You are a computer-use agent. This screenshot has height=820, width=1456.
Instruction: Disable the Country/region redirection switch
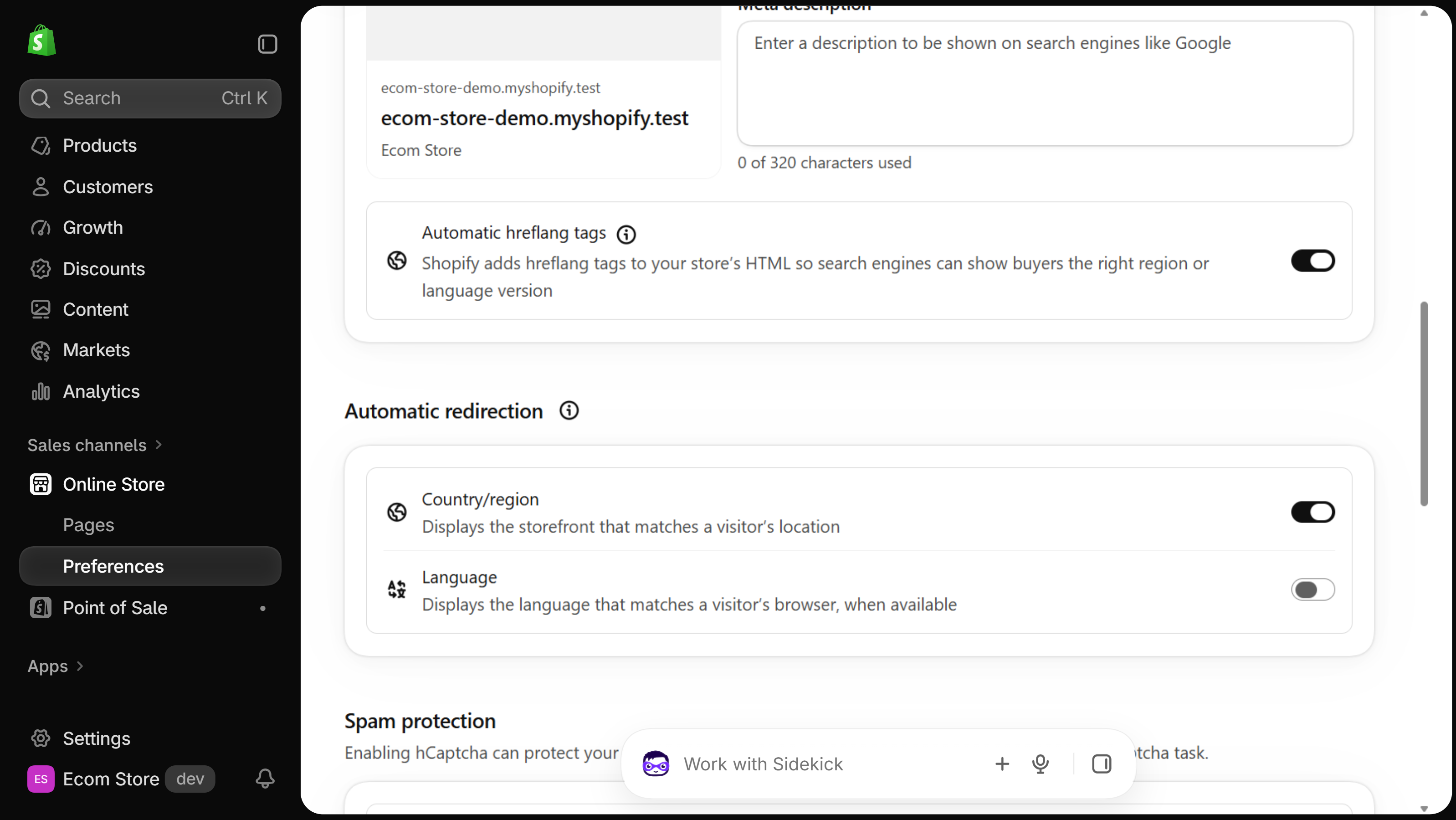tap(1313, 512)
